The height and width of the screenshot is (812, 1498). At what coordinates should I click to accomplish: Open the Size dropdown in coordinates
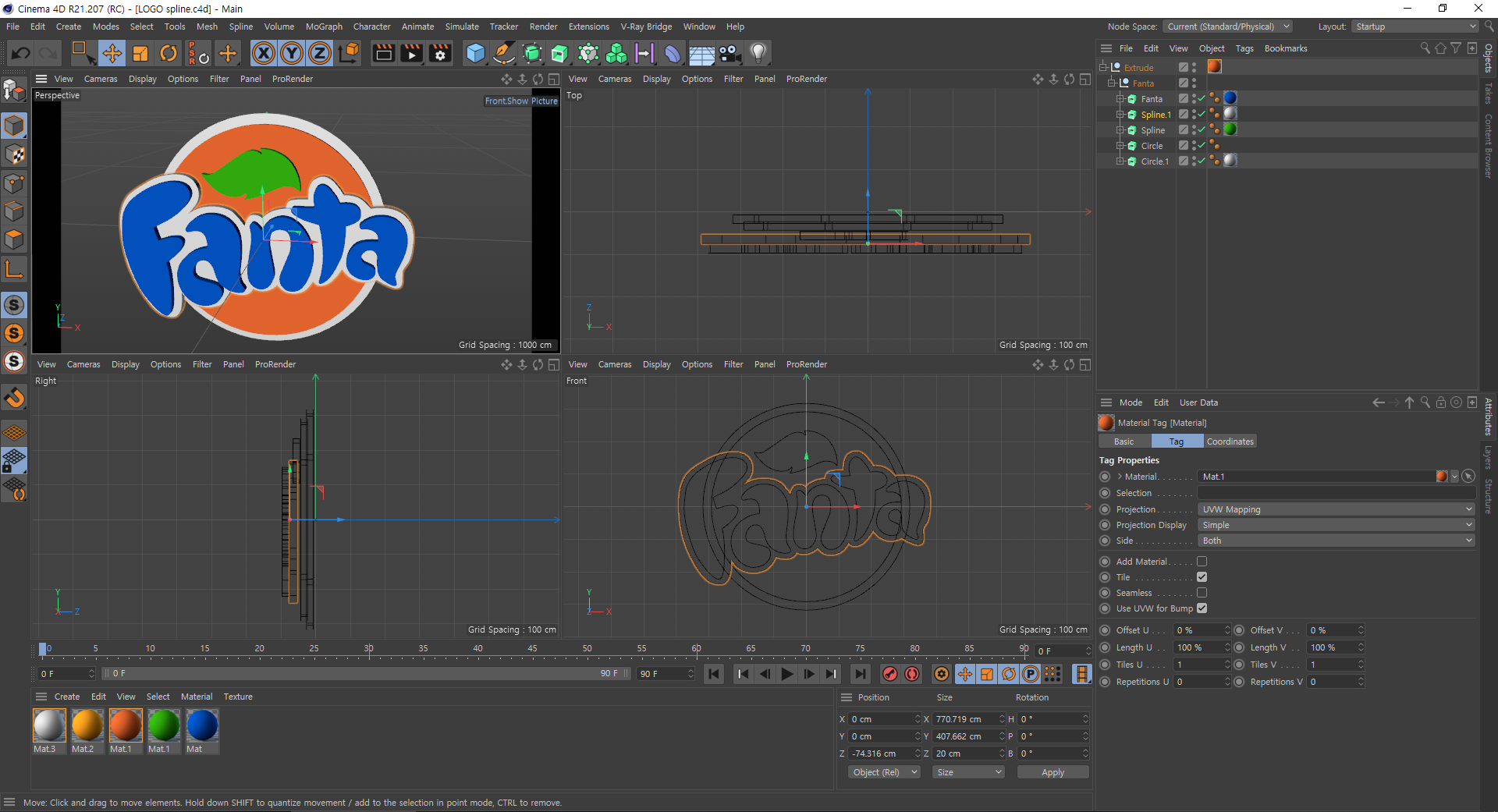(969, 772)
